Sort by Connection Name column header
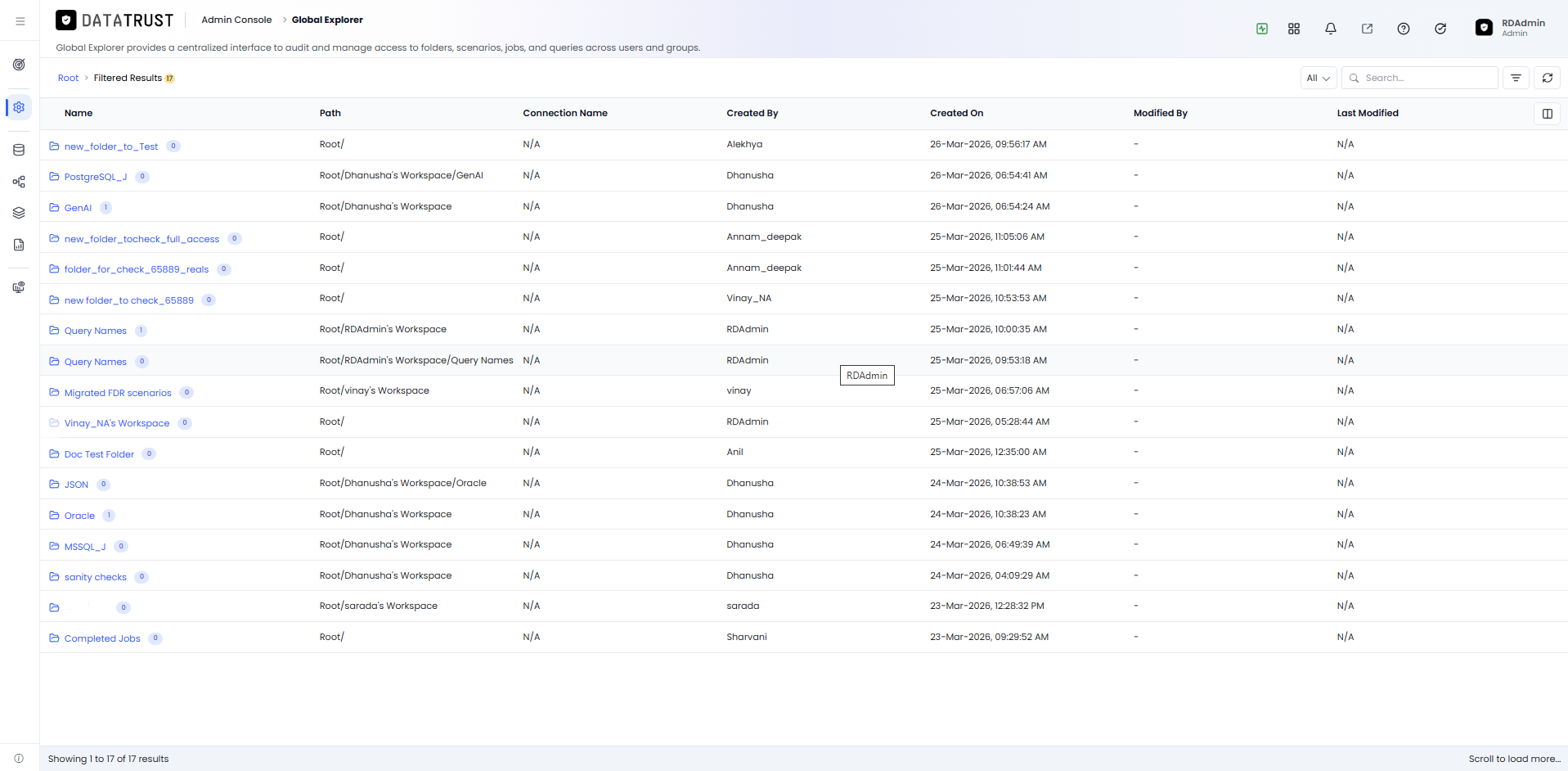Image resolution: width=1568 pixels, height=771 pixels. point(565,113)
